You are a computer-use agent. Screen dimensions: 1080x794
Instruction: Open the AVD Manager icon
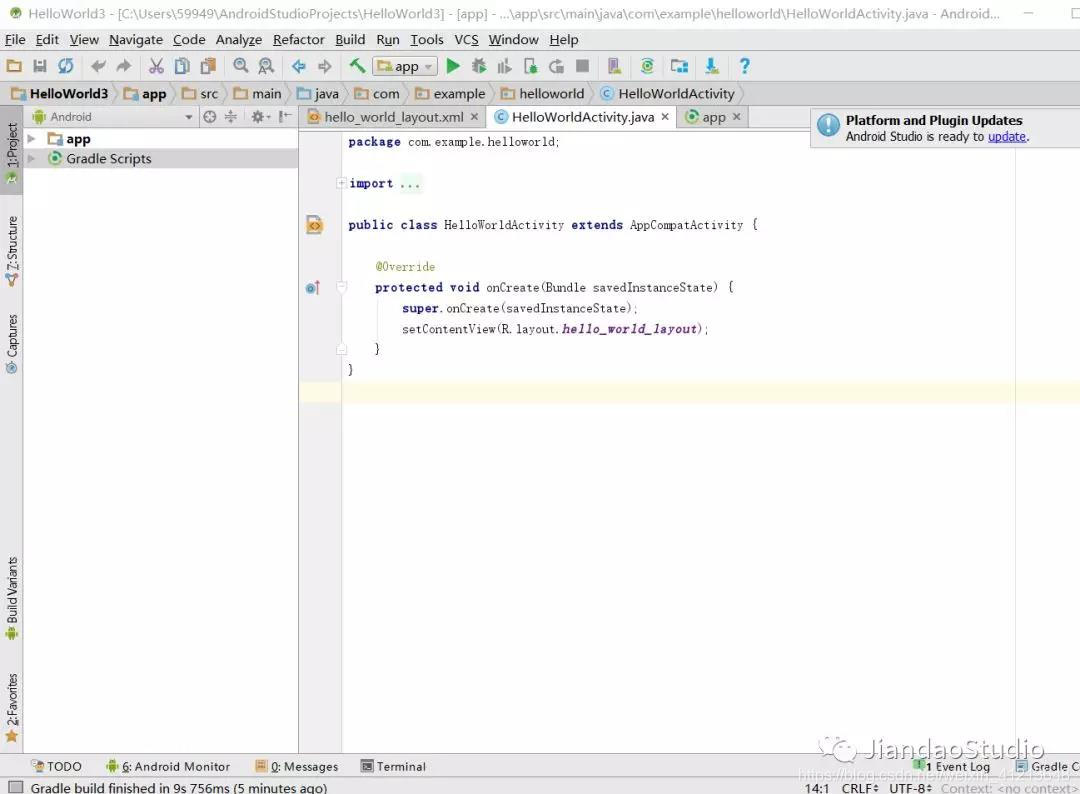pyautogui.click(x=614, y=66)
